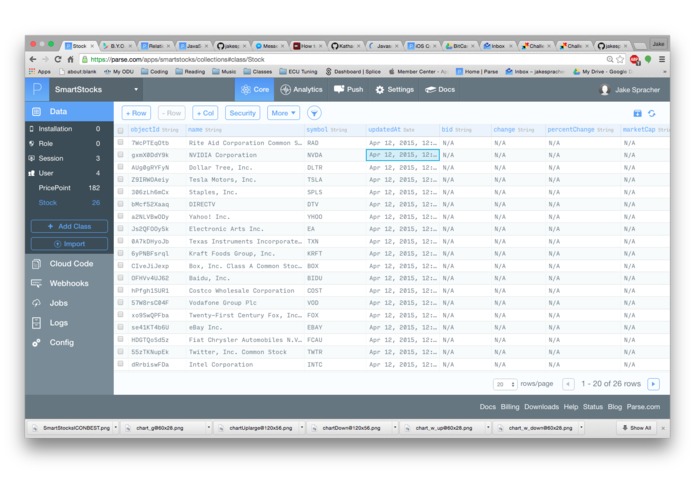This screenshot has width=695, height=494.
Task: Click the Import button
Action: 69,244
